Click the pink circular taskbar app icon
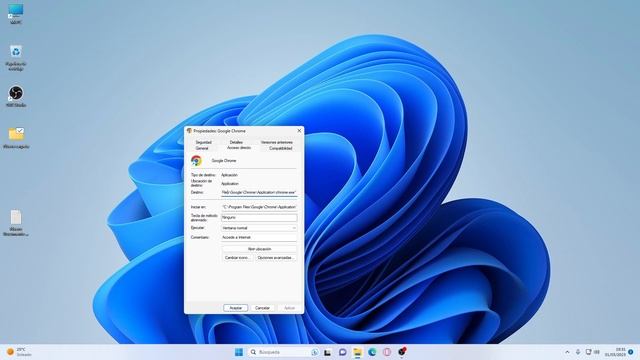Image resolution: width=640 pixels, height=360 pixels. pyautogui.click(x=387, y=352)
